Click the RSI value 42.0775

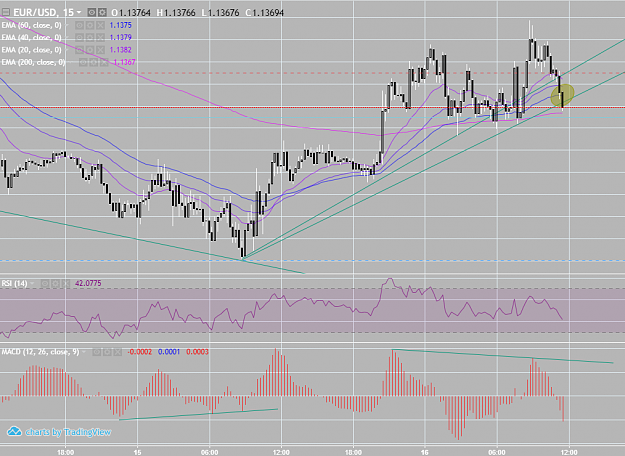[x=88, y=283]
